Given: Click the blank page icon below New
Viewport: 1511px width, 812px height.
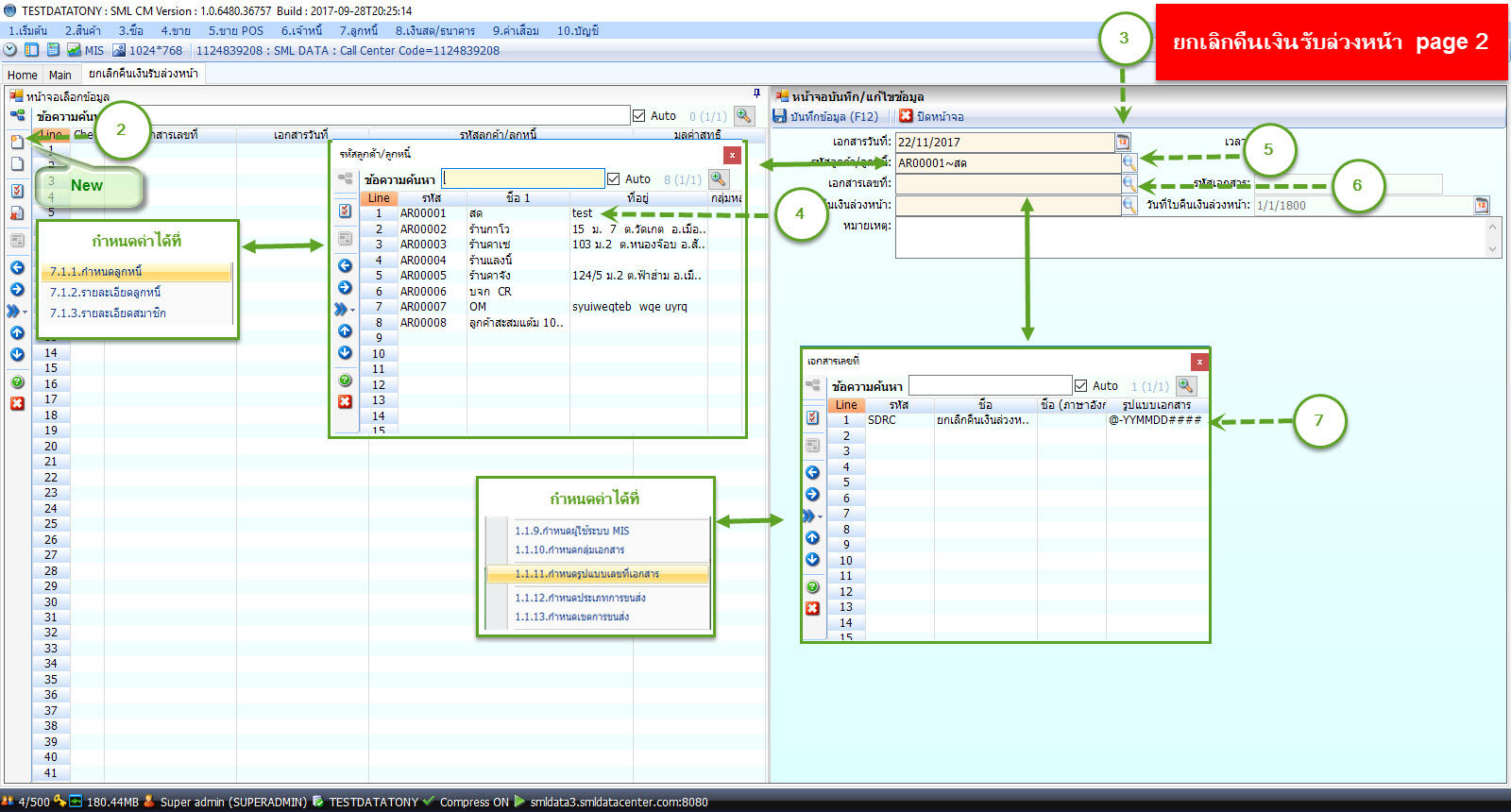Looking at the screenshot, I should tap(17, 164).
